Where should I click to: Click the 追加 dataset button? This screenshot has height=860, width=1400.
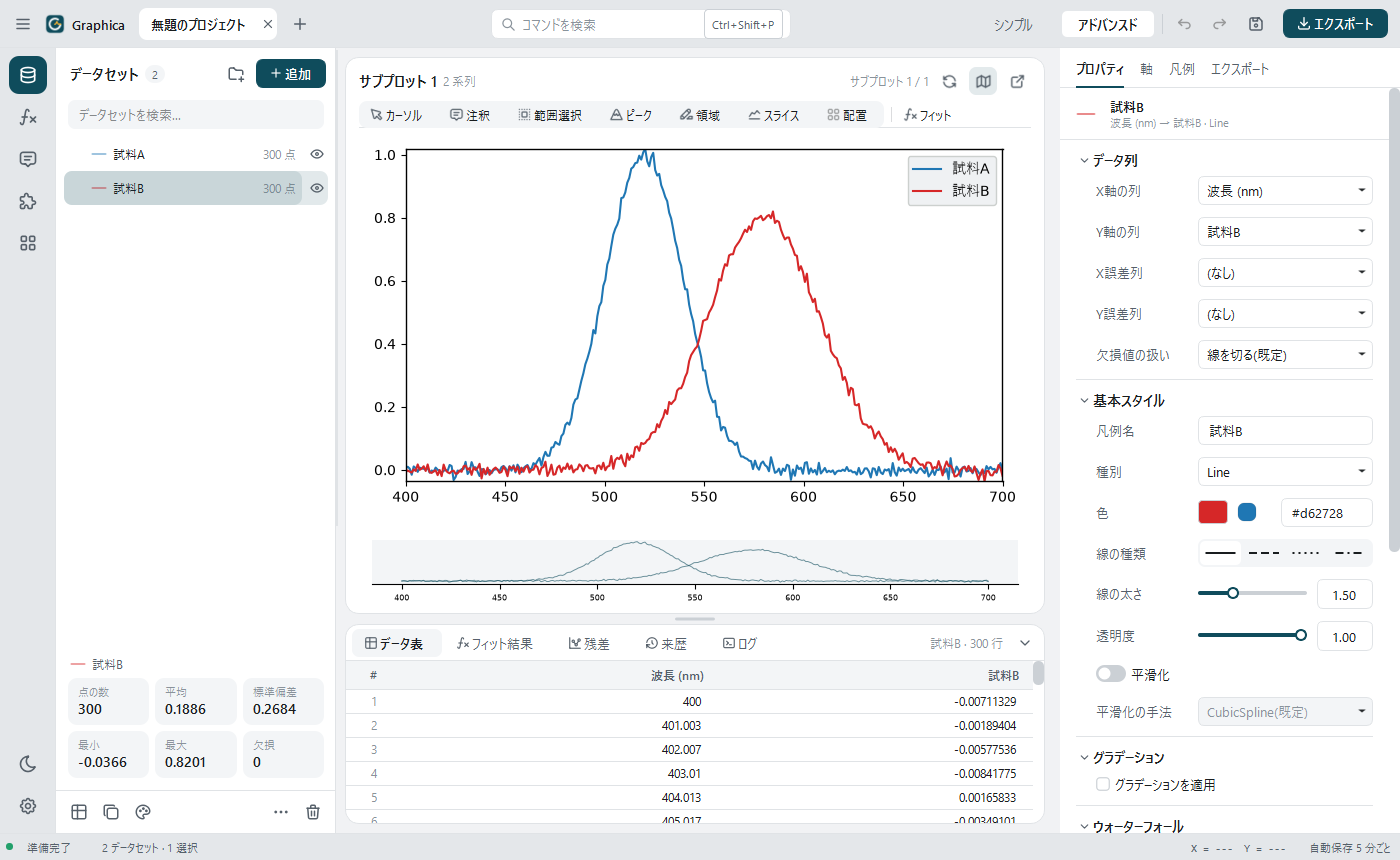(291, 74)
